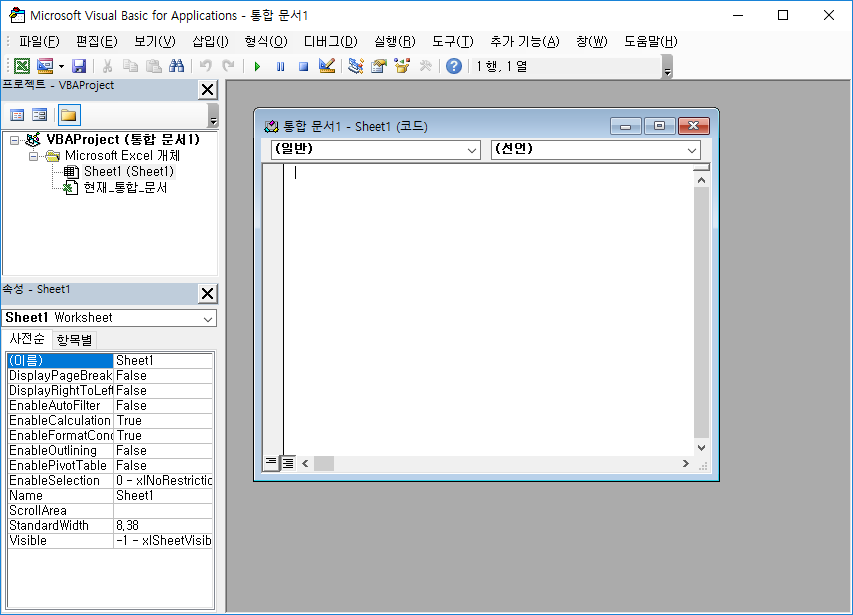Select VBAProject (통합 문서1) root node
The width and height of the screenshot is (853, 615).
tap(123, 139)
